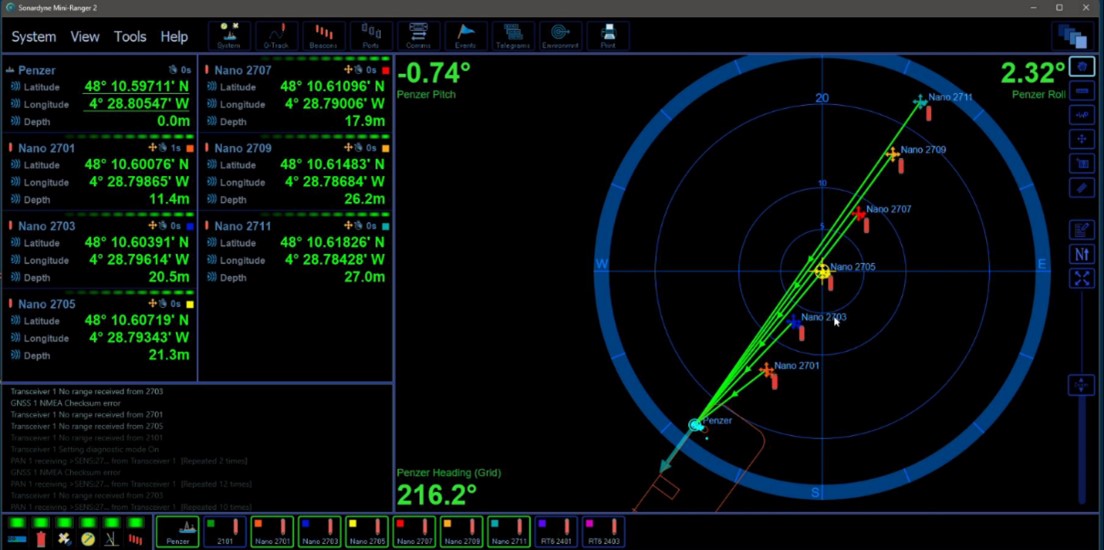Toggle the Nano 2705 beacon button
Image resolution: width=1104 pixels, height=550 pixels.
367,531
